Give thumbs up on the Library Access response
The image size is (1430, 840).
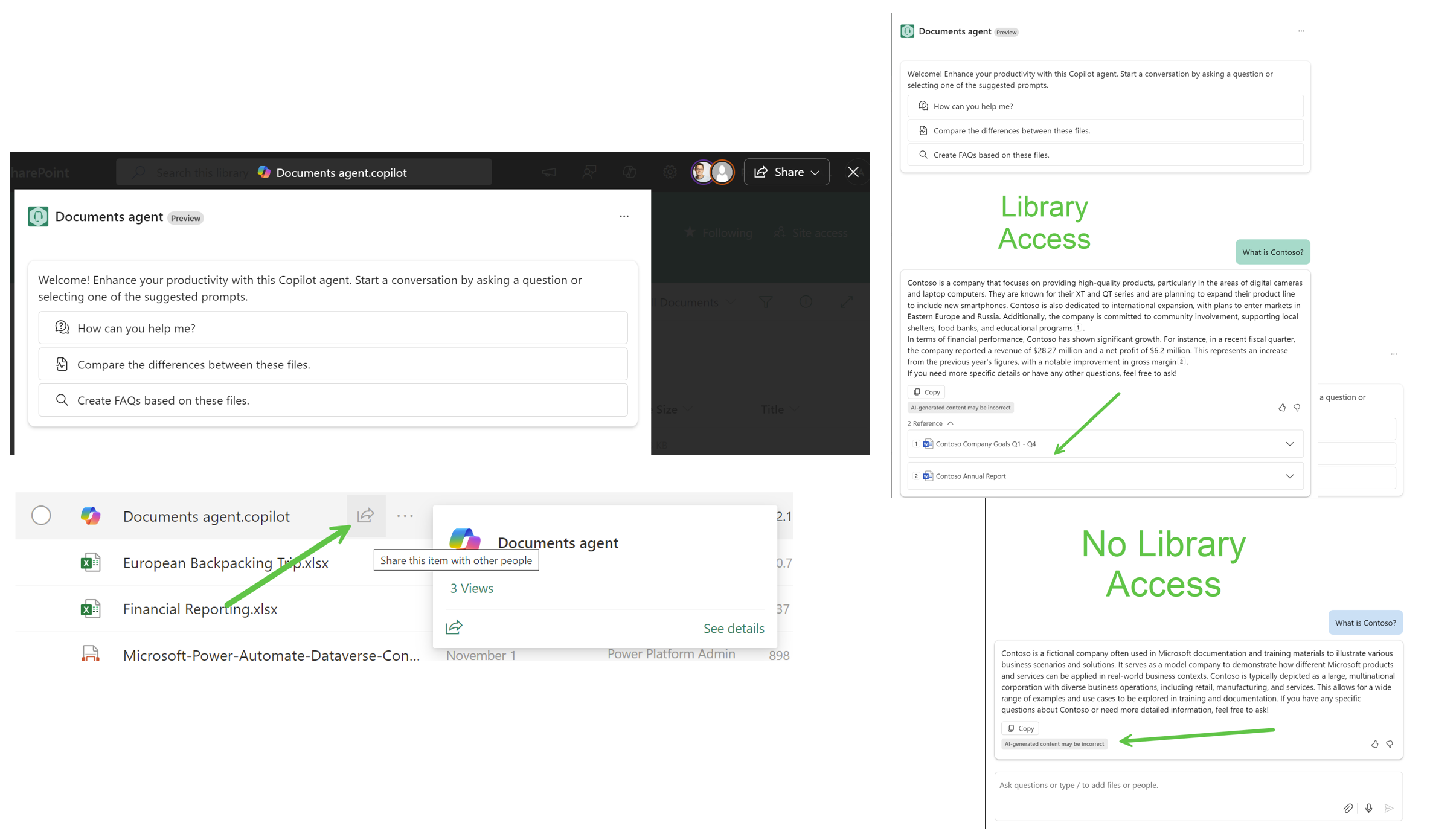[x=1282, y=408]
